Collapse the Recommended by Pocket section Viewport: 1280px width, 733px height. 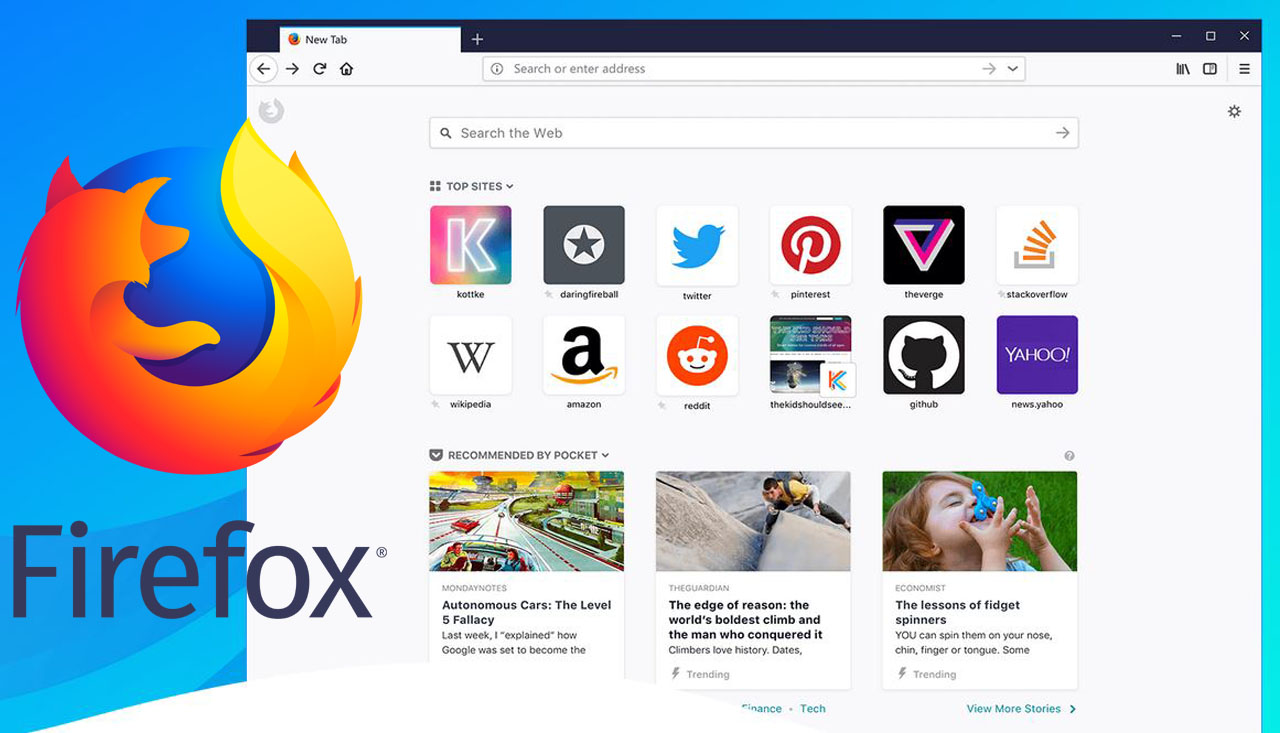[519, 455]
